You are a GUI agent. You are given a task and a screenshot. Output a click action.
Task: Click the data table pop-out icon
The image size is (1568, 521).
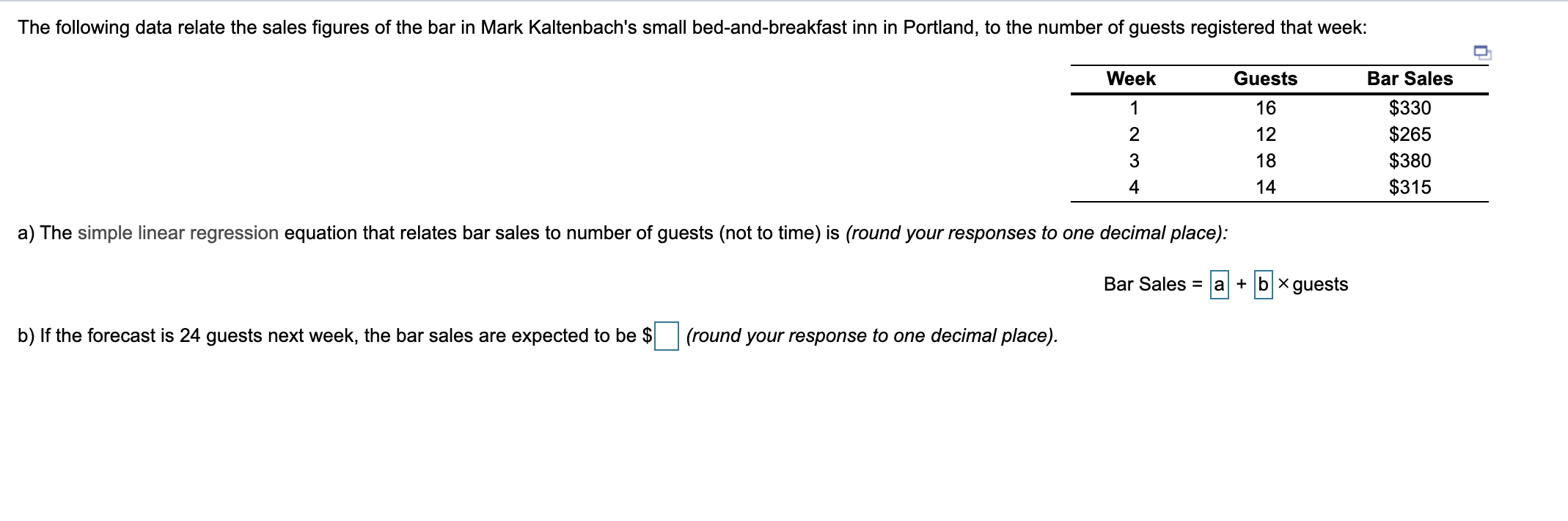pos(1482,52)
